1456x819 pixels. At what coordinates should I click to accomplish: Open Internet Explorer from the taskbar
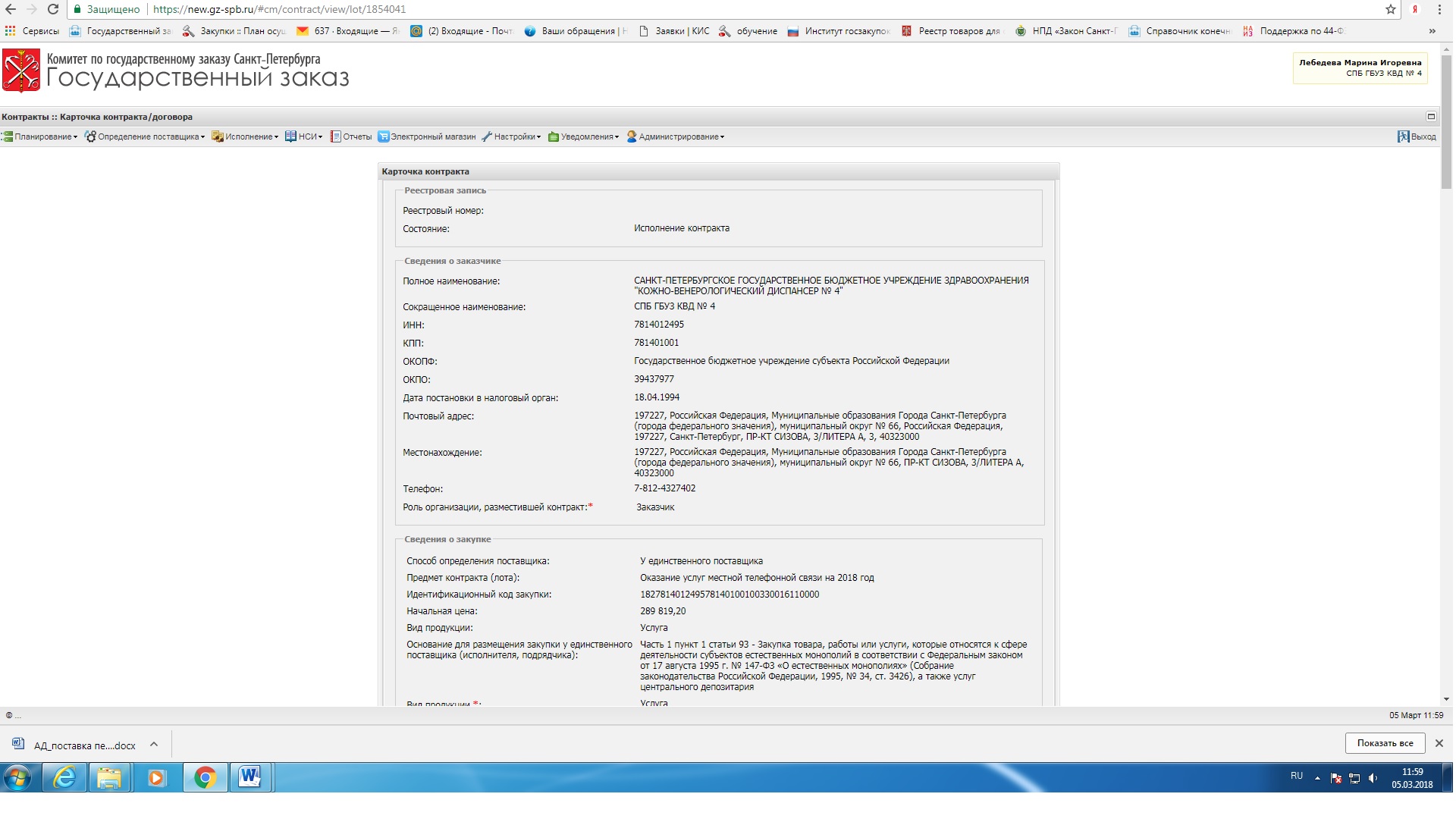click(x=65, y=778)
